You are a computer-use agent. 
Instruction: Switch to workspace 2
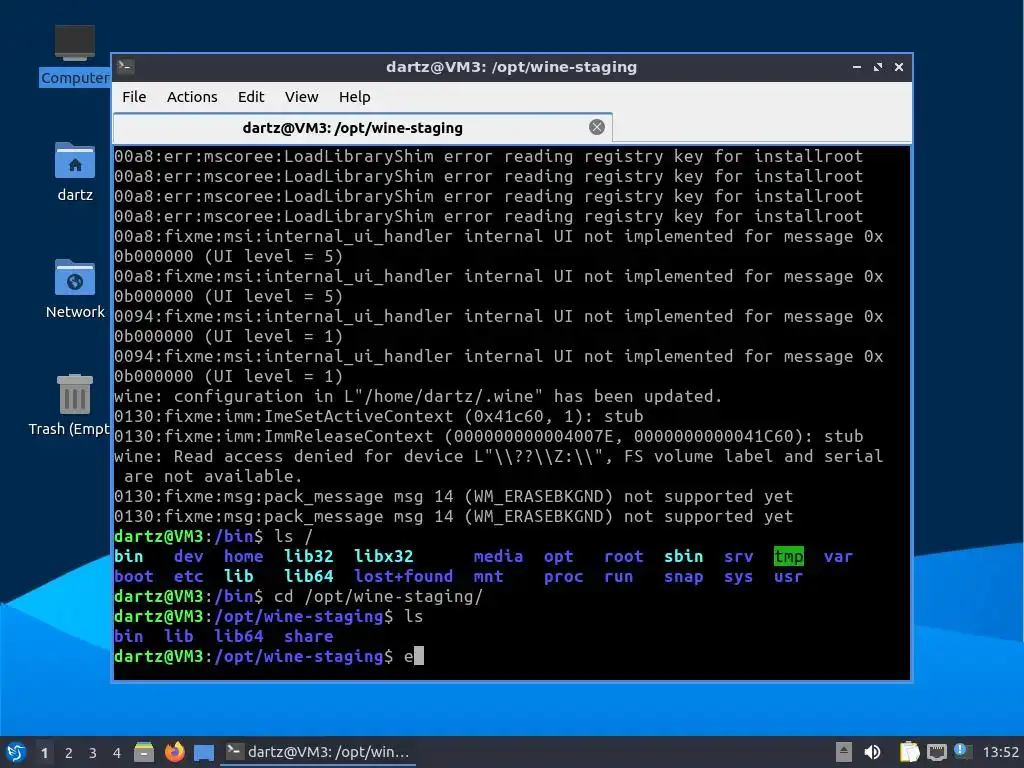[69, 753]
